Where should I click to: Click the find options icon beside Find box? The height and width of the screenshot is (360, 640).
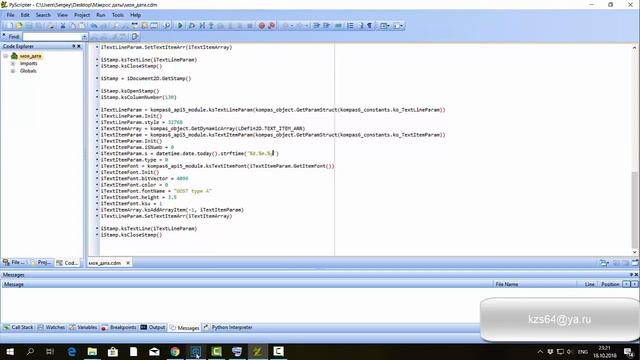134,36
